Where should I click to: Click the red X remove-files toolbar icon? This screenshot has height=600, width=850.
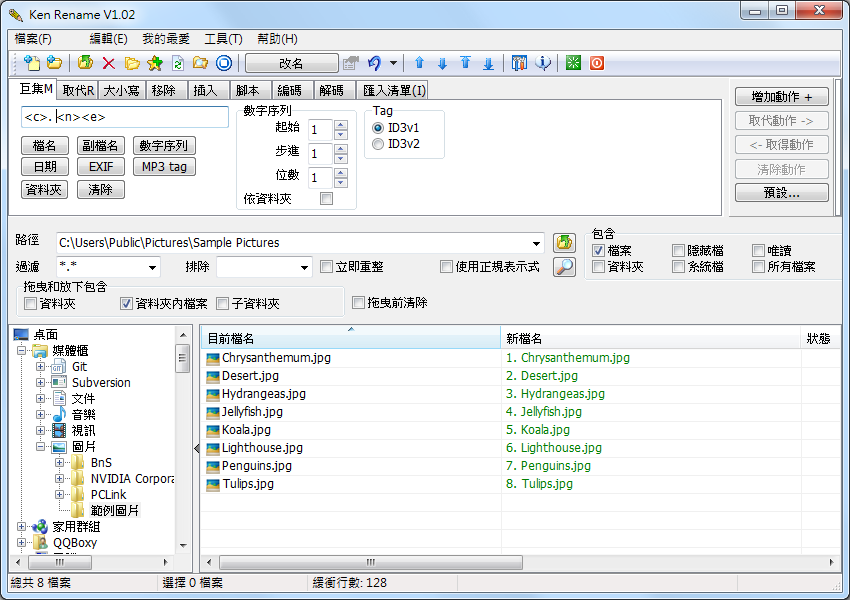point(107,62)
